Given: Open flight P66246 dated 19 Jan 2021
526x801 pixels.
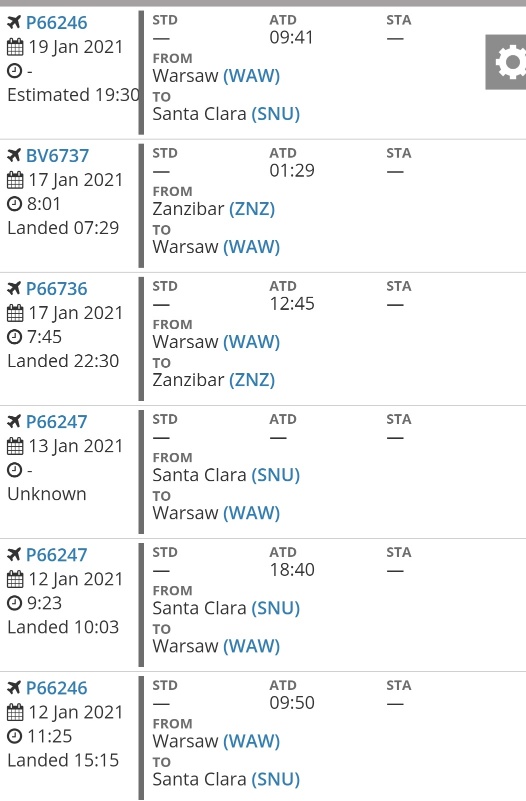Looking at the screenshot, I should click(x=57, y=22).
